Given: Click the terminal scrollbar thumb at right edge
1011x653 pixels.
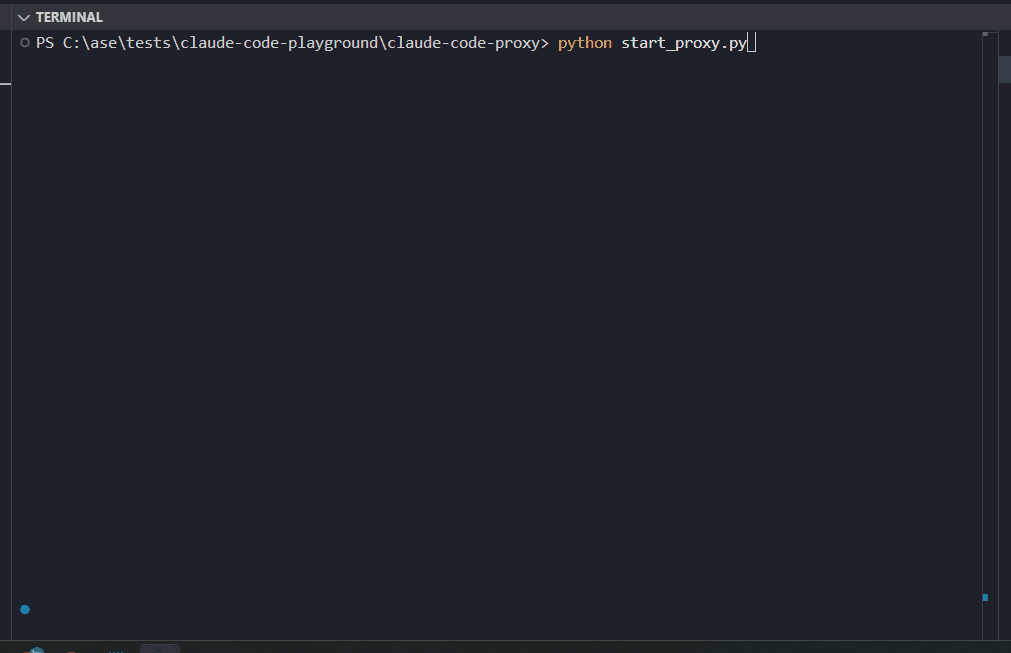Looking at the screenshot, I should pyautogui.click(x=1004, y=70).
